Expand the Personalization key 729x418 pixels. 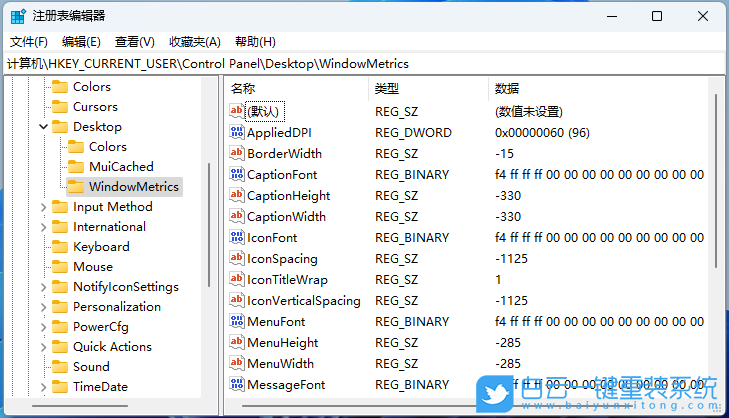pyautogui.click(x=43, y=307)
